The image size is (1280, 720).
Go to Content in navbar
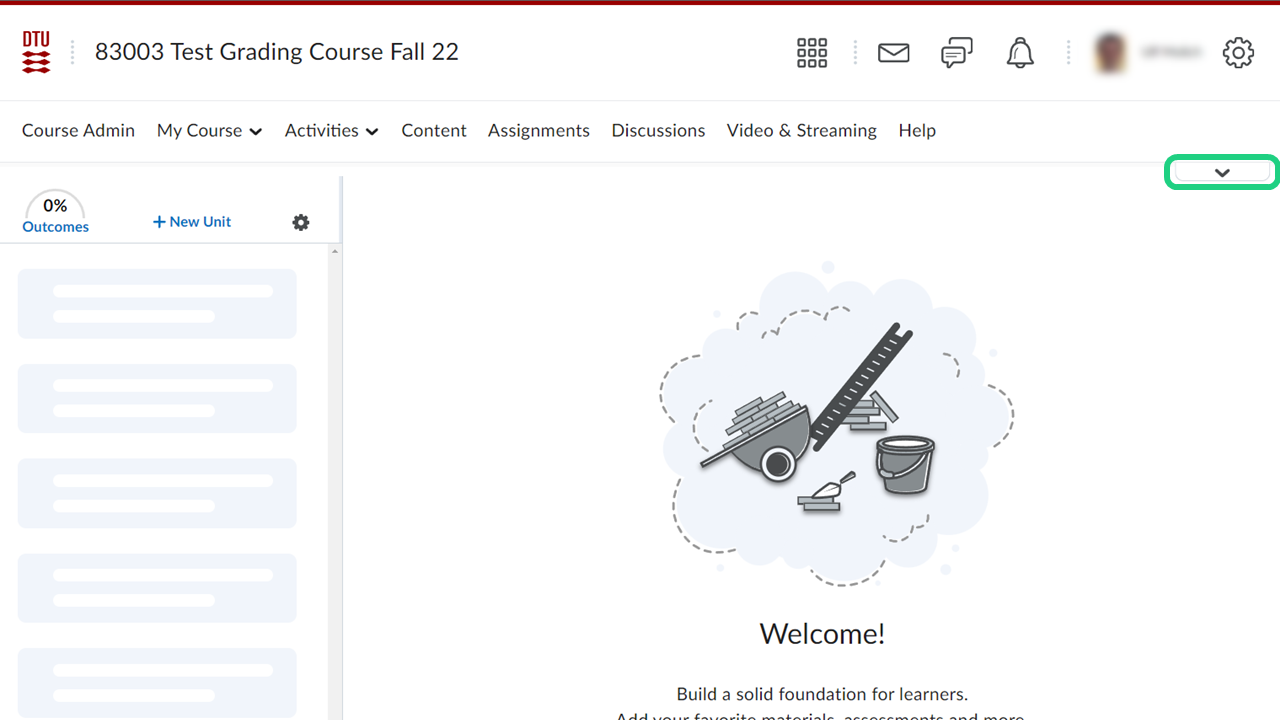pyautogui.click(x=434, y=131)
